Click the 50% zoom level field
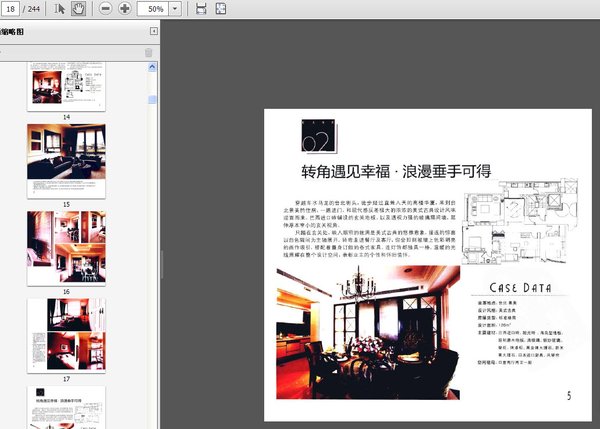The image size is (600, 429). click(153, 8)
